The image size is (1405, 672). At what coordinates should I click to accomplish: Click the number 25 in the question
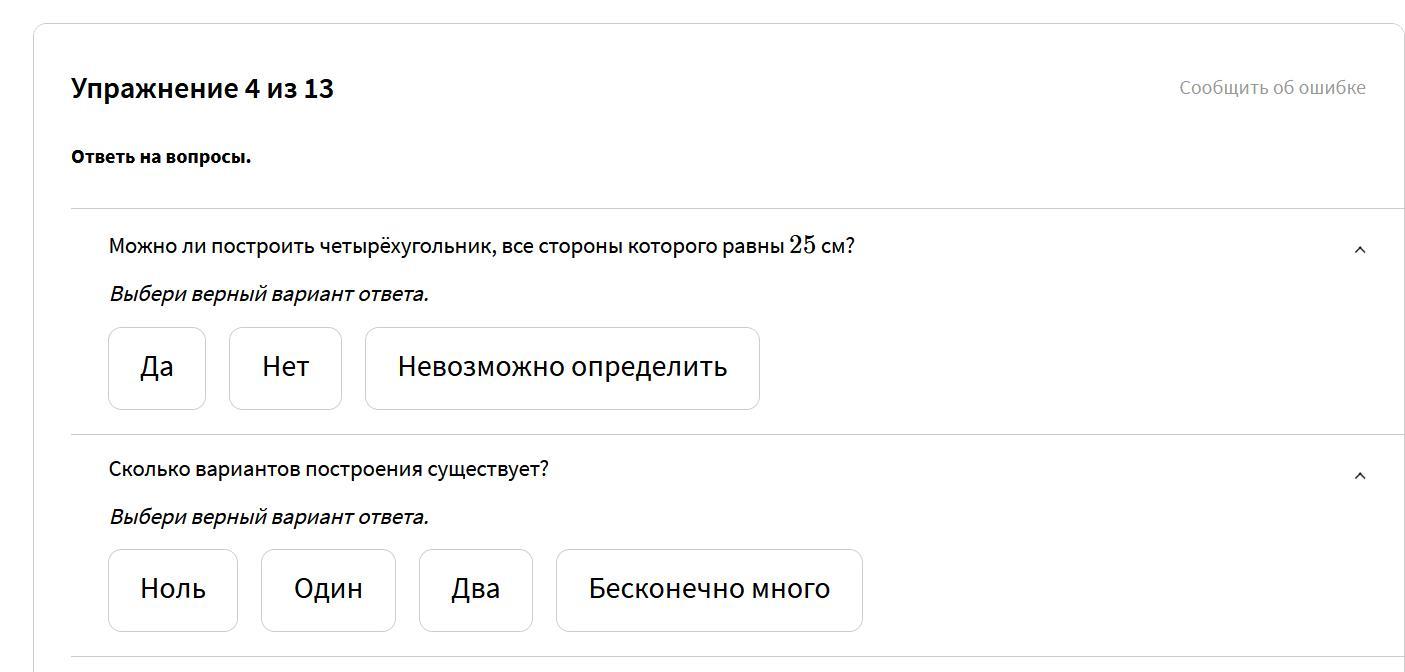pyautogui.click(x=803, y=245)
